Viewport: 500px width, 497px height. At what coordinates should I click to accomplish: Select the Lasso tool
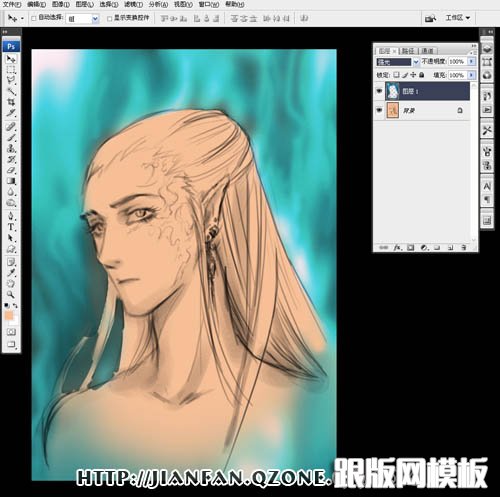click(11, 80)
